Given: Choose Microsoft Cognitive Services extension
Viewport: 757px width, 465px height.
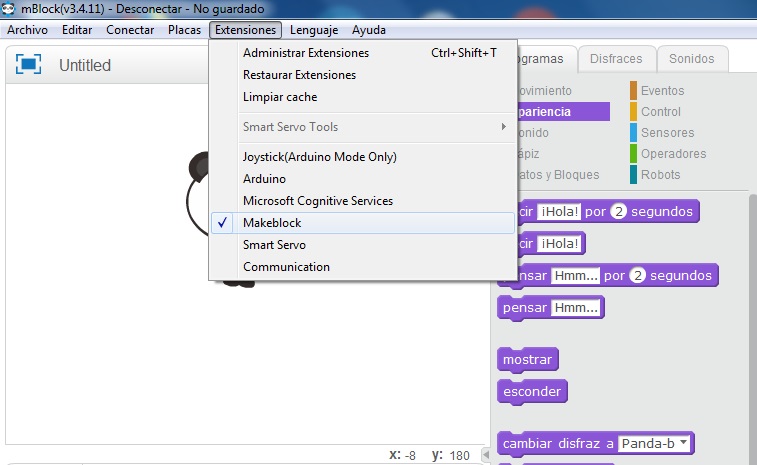Looking at the screenshot, I should click(x=318, y=201).
